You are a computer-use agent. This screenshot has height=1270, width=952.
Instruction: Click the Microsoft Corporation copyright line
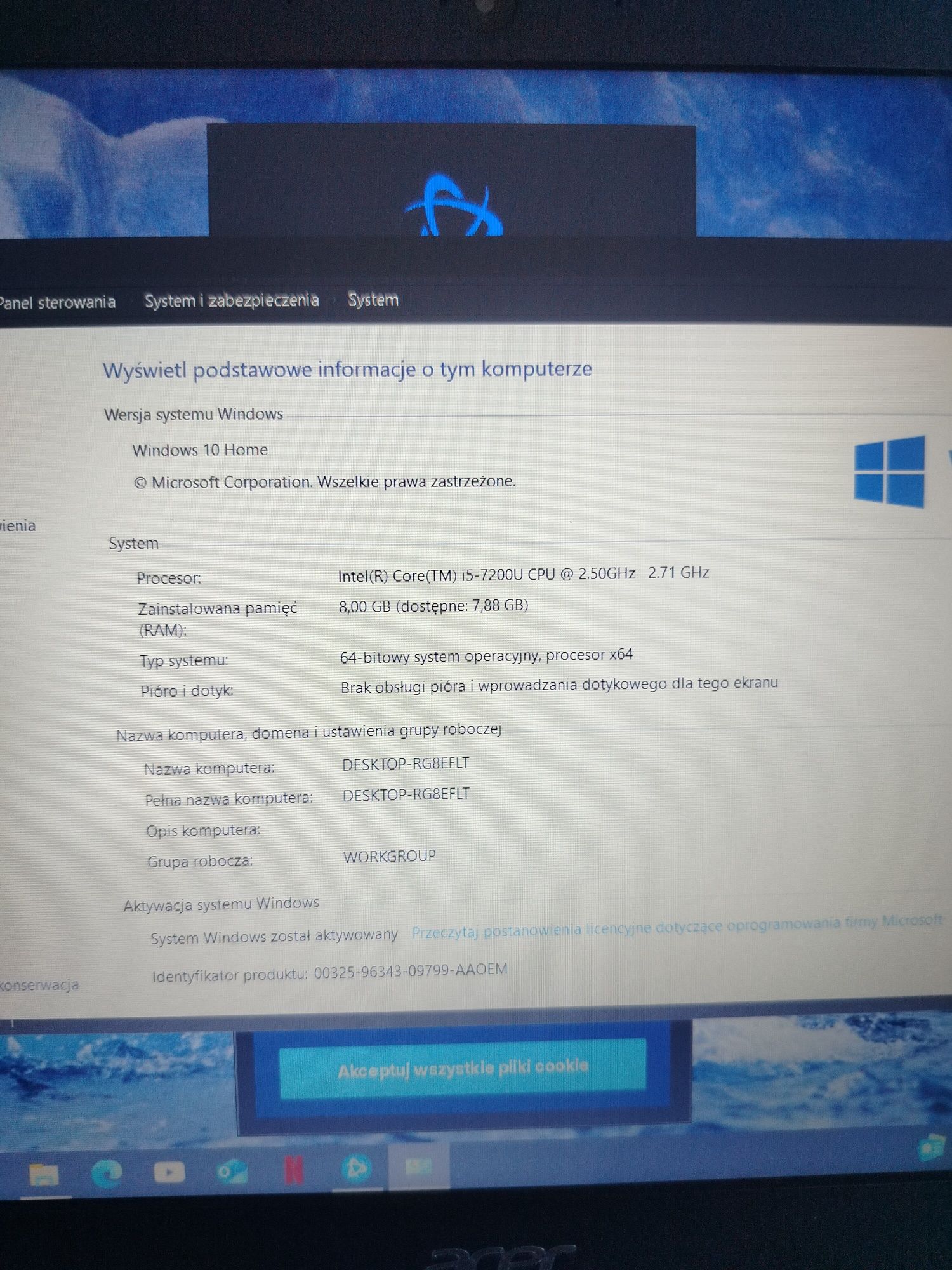324,482
